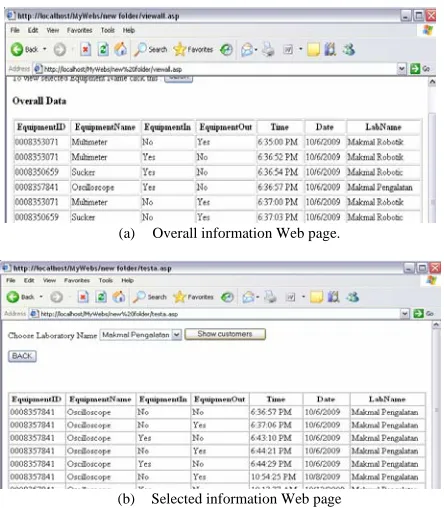Open Tools menu in viewall.asp window
444x508 pixels.
108,30
